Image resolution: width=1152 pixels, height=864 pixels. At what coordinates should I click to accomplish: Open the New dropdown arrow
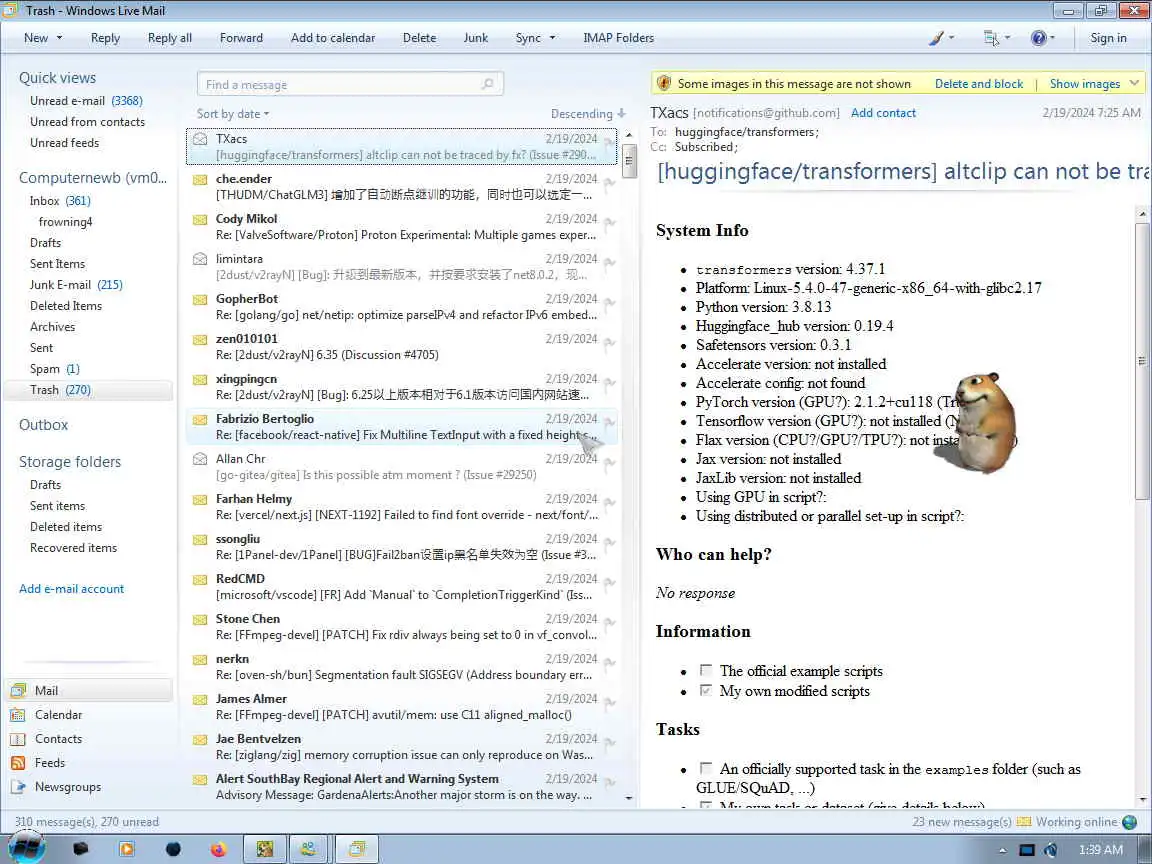pyautogui.click(x=60, y=37)
